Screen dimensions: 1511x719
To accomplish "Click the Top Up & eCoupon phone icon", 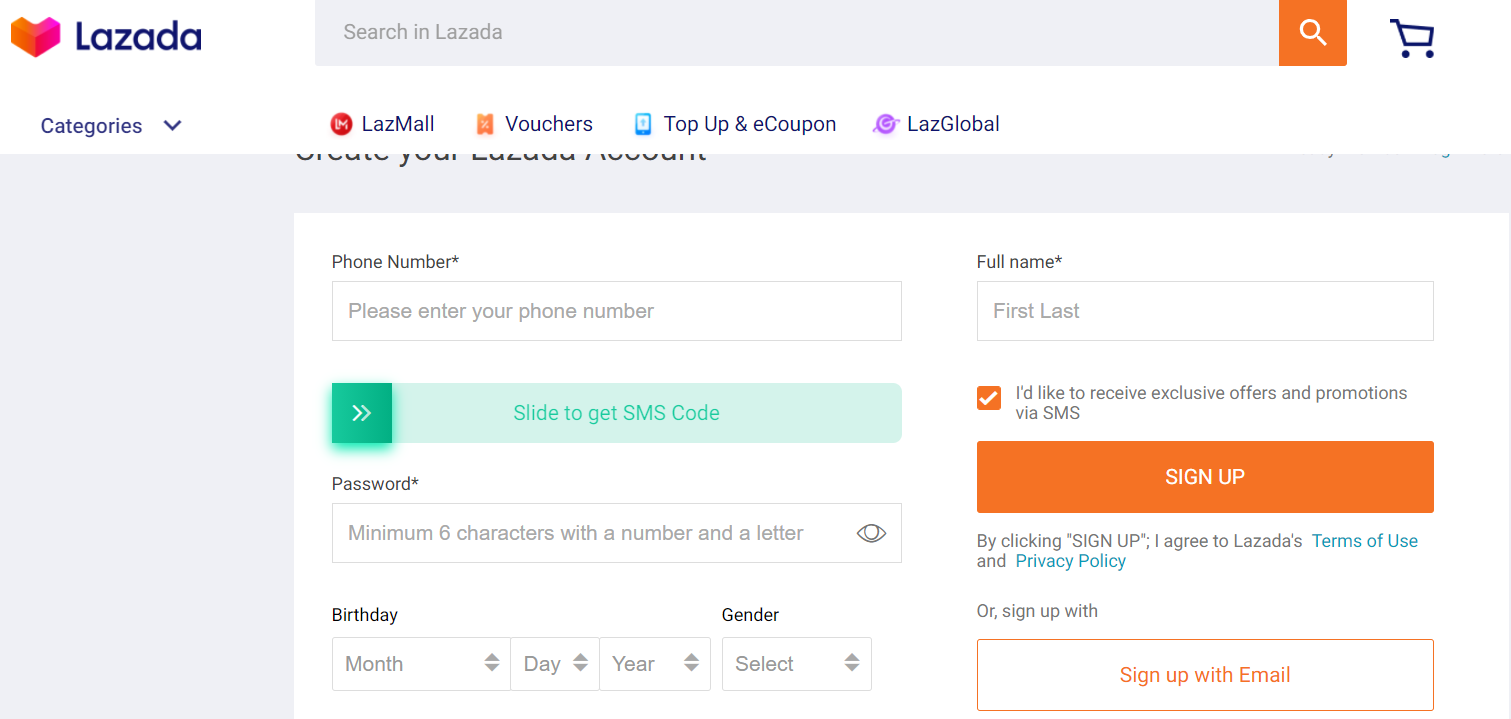I will [643, 124].
